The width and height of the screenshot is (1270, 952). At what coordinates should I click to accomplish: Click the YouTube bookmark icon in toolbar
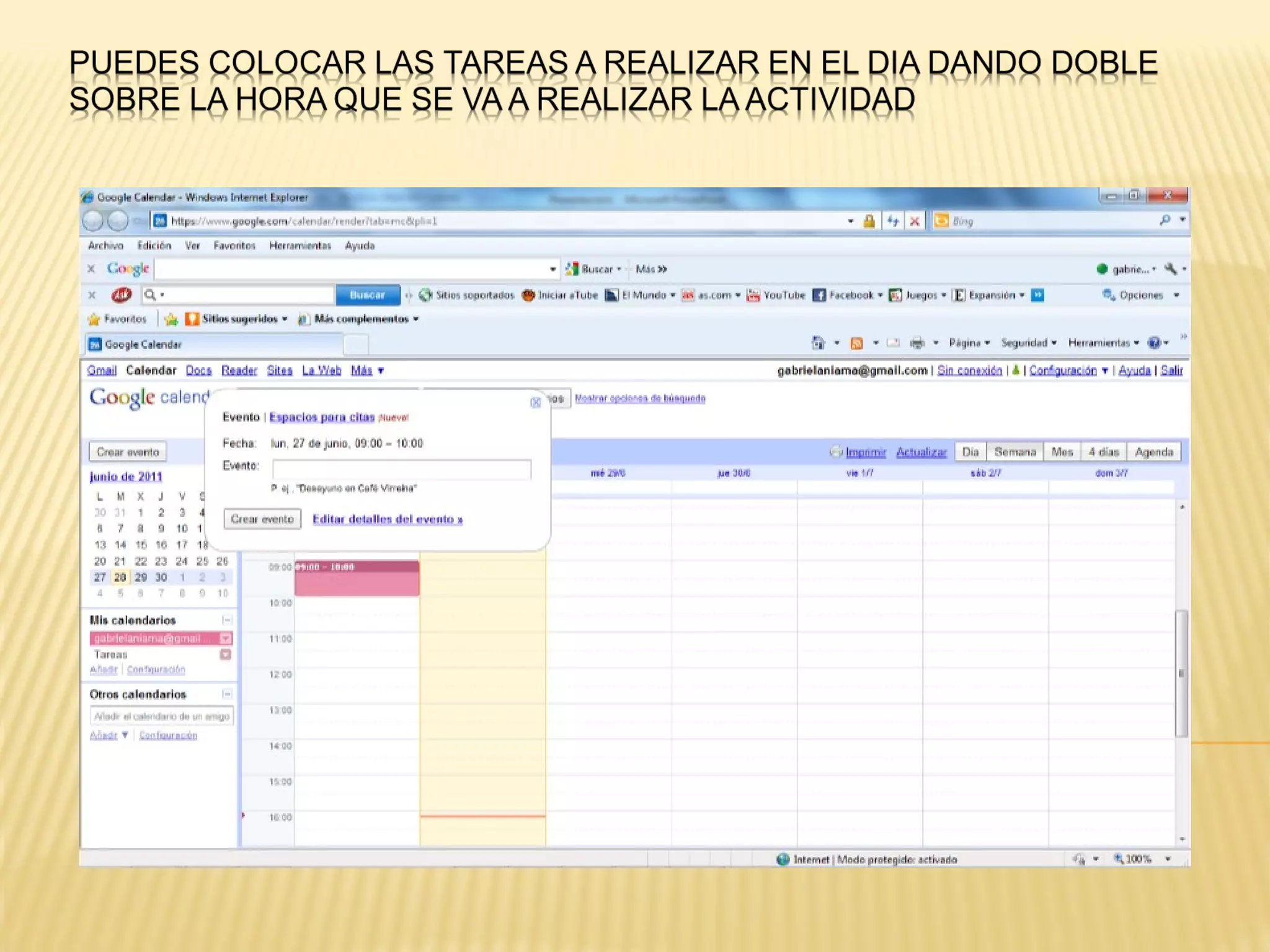coord(753,295)
